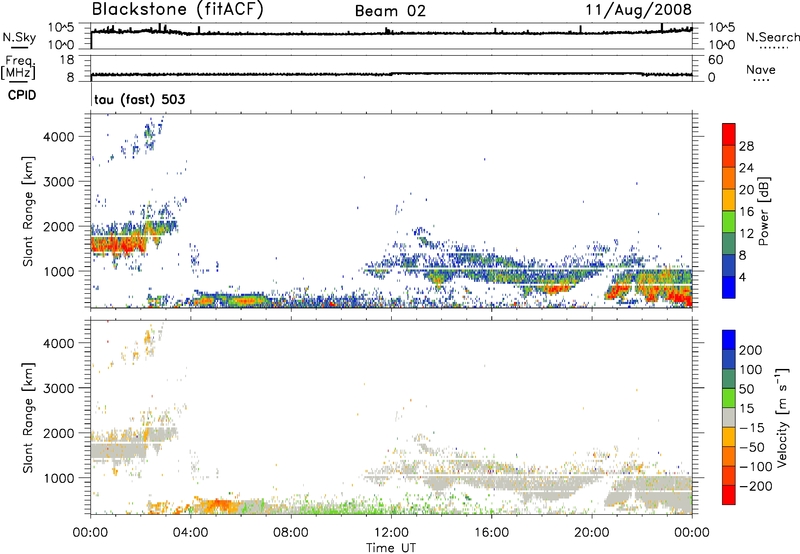Click the 'N.Search' legend label
The width and height of the screenshot is (800, 554).
pos(772,37)
